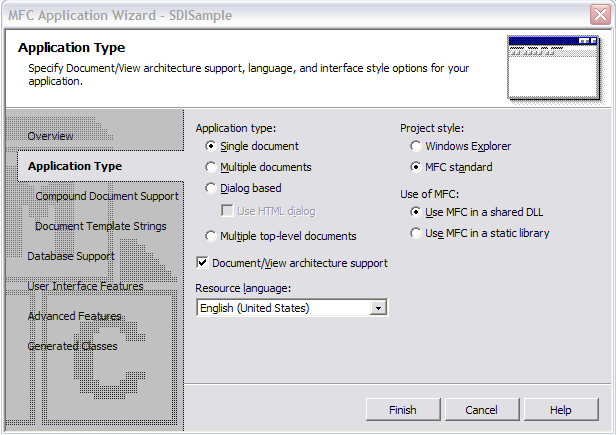Viewport: 616px width, 435px height.
Task: Open the Advanced Features page
Action: coord(74,316)
